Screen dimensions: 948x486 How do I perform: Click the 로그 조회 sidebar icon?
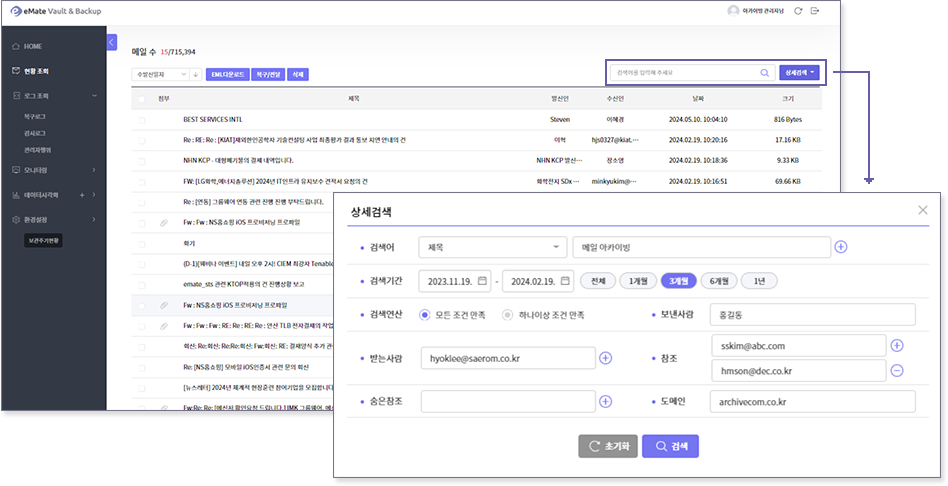pyautogui.click(x=16, y=96)
